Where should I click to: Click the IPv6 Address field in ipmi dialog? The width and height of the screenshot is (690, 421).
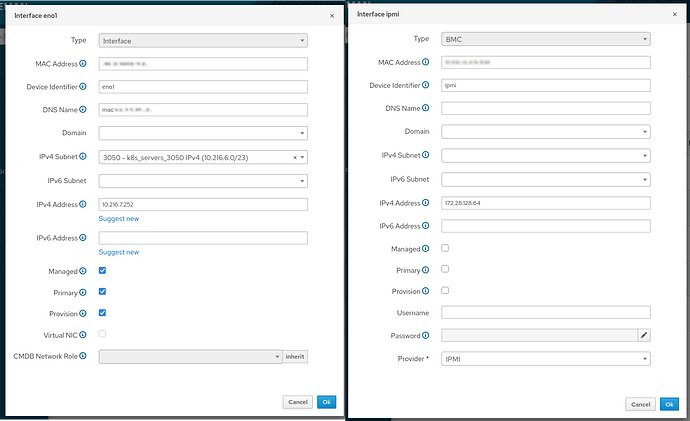(546, 226)
